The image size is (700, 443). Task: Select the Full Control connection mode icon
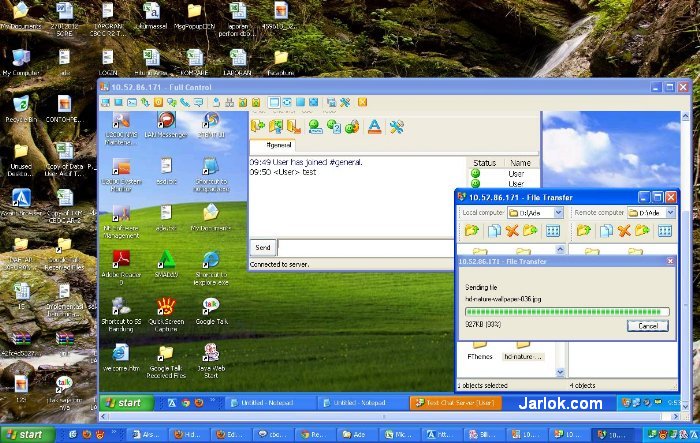[105, 103]
